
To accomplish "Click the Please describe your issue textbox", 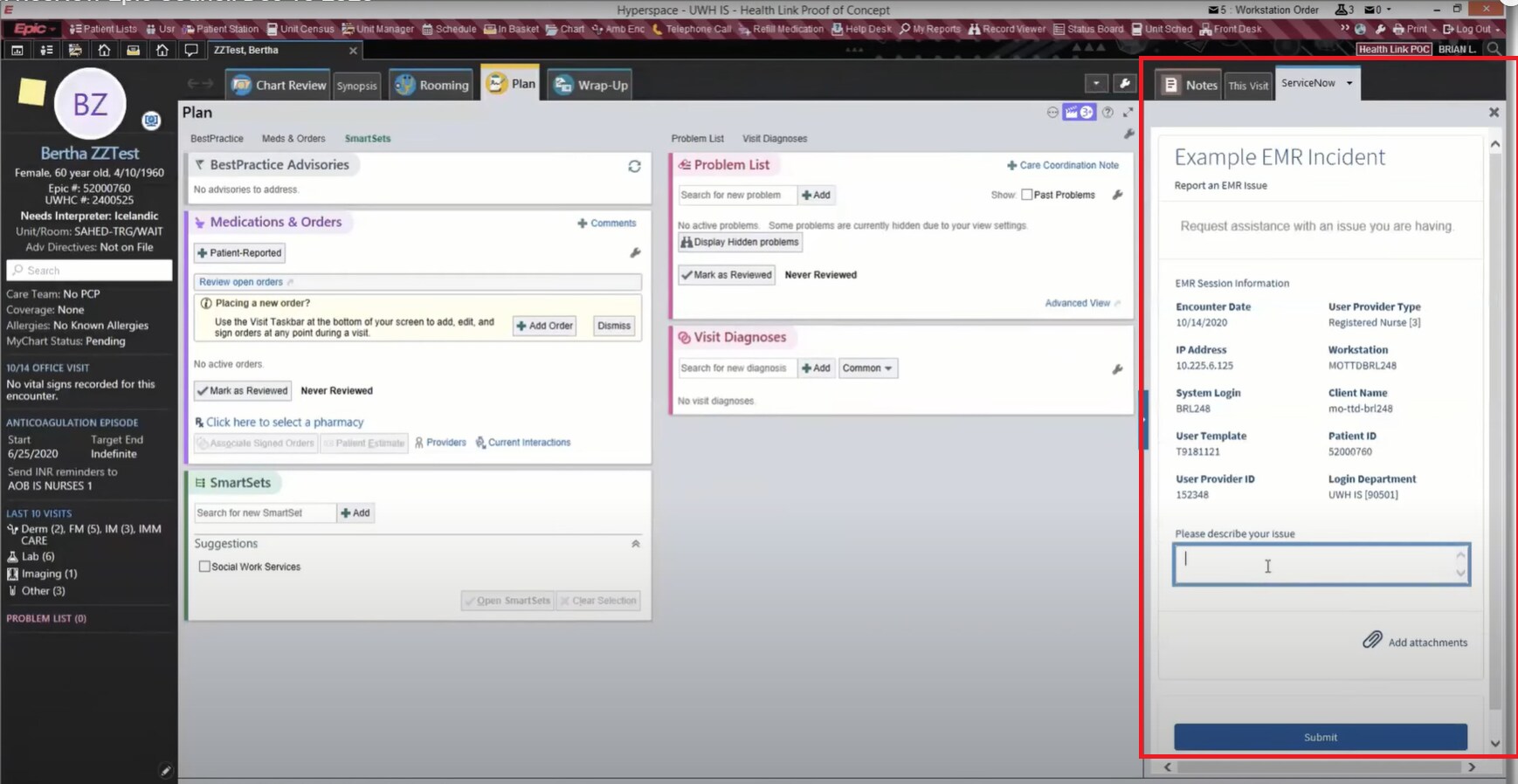I will (1321, 564).
